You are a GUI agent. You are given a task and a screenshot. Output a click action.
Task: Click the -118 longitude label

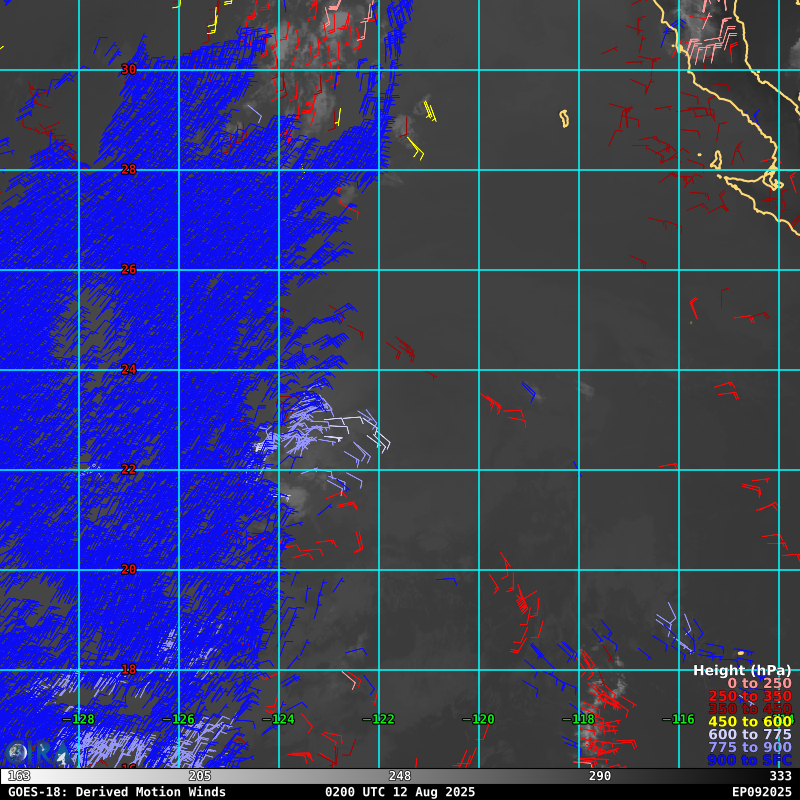579,719
